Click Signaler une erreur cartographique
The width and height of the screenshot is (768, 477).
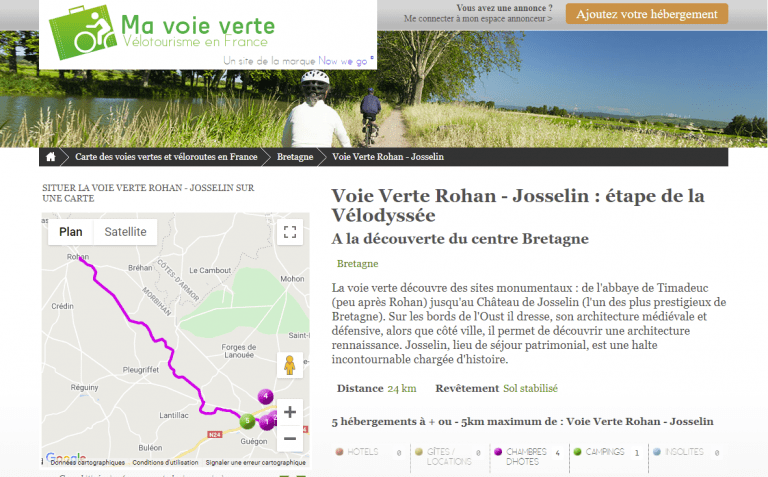256,462
